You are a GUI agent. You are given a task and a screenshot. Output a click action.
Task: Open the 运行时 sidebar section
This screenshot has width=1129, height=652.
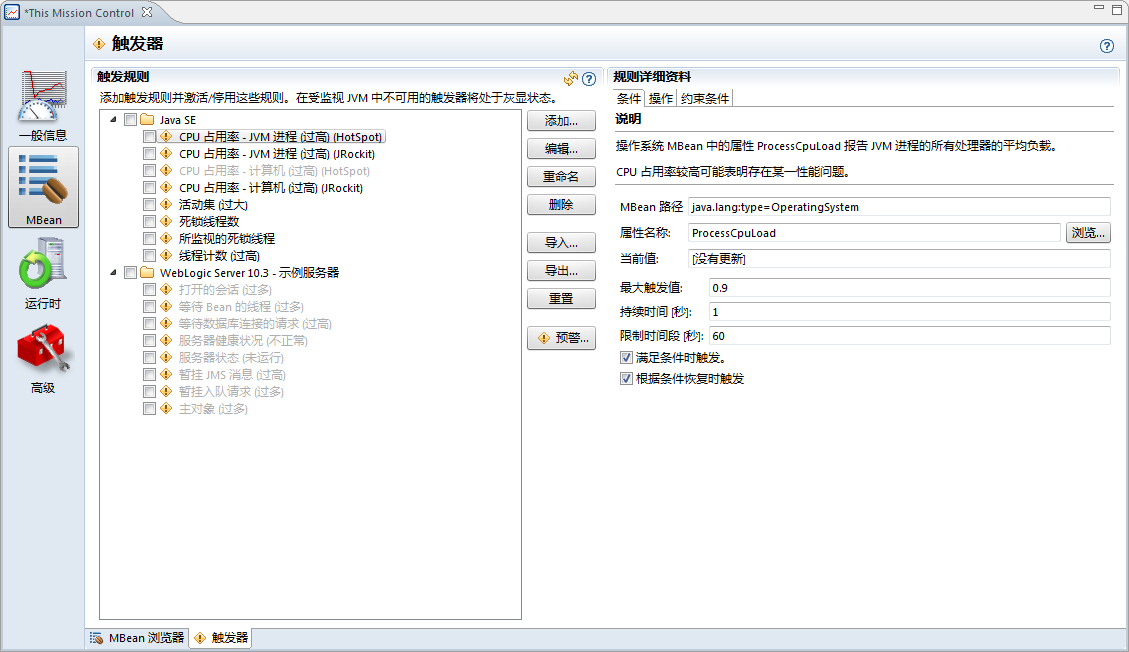click(x=43, y=272)
